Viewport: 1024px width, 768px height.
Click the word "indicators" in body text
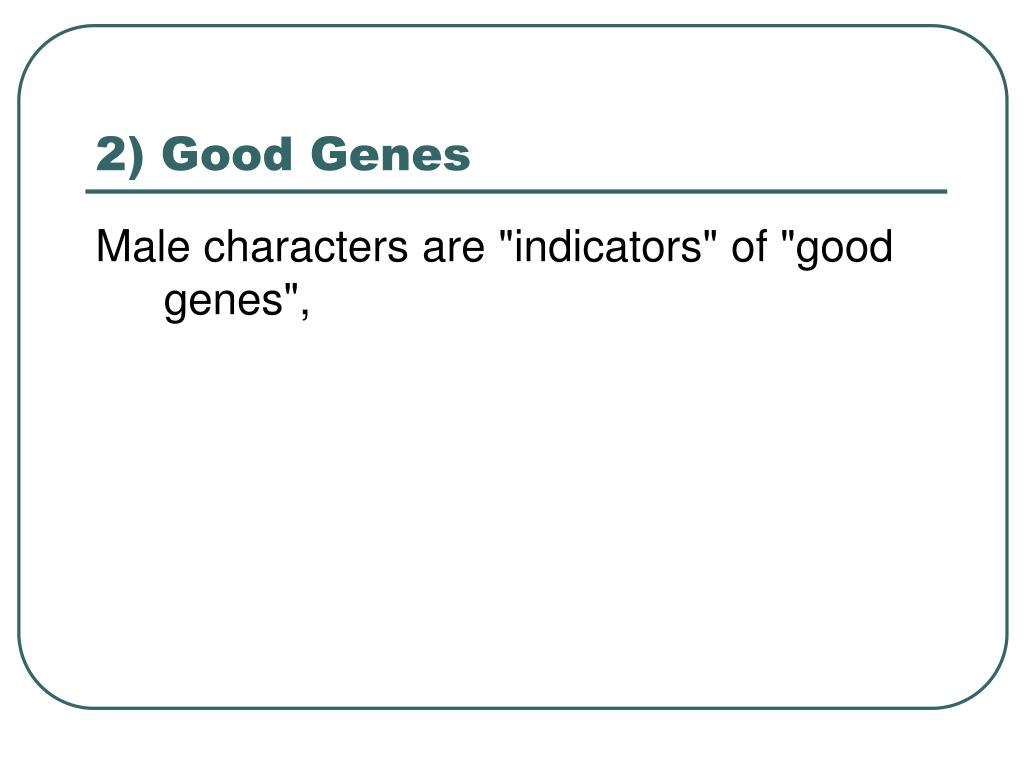[x=607, y=246]
